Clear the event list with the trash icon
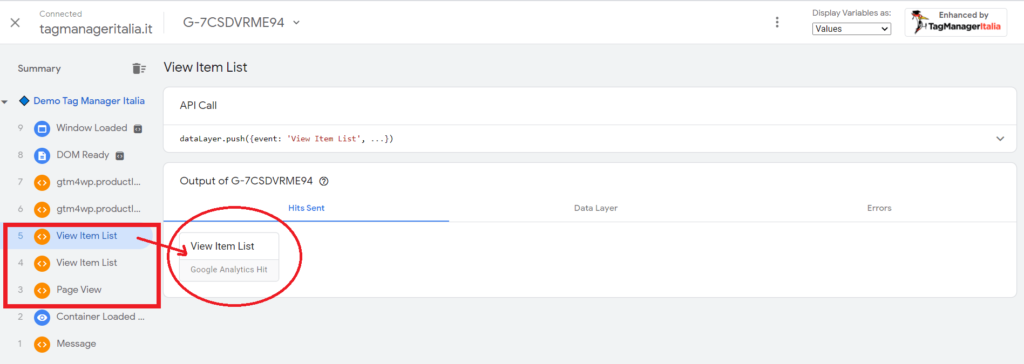The height and width of the screenshot is (364, 1024). pos(138,69)
